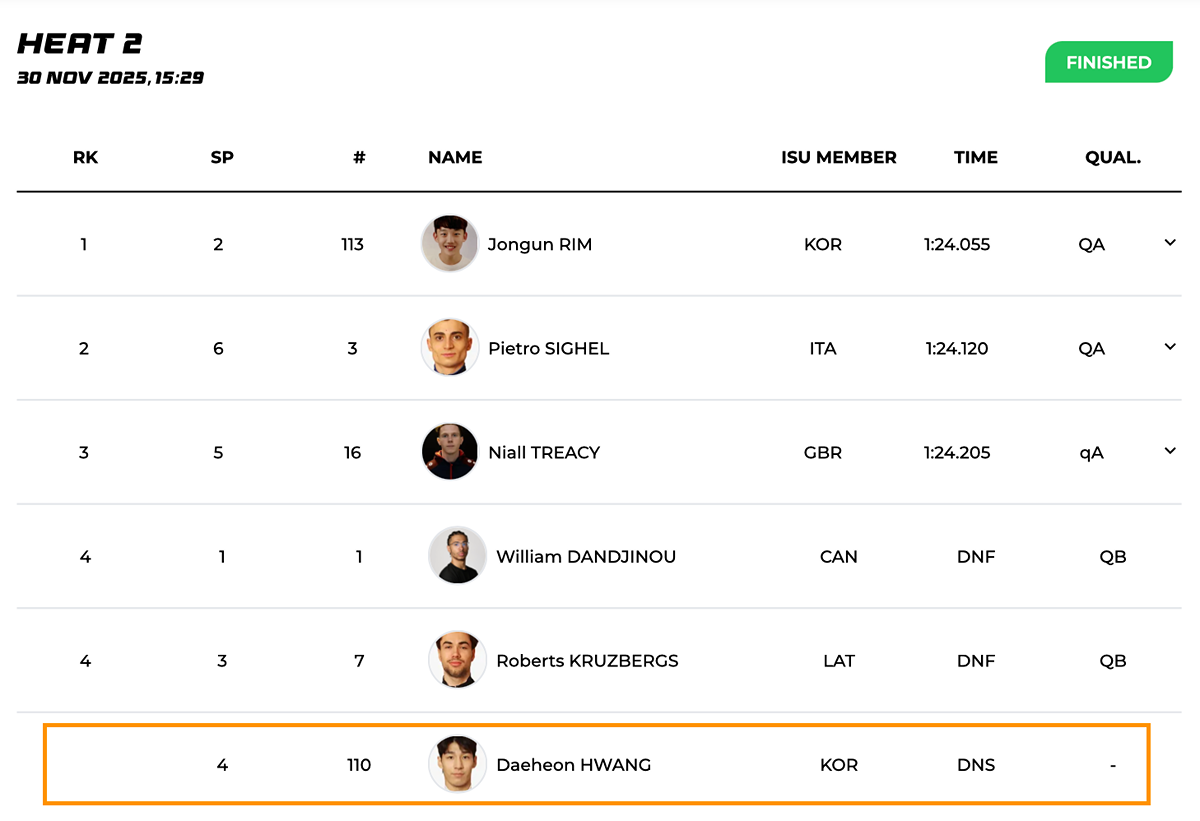
Task: Click Niall TREACY's profile photo
Action: [x=450, y=452]
